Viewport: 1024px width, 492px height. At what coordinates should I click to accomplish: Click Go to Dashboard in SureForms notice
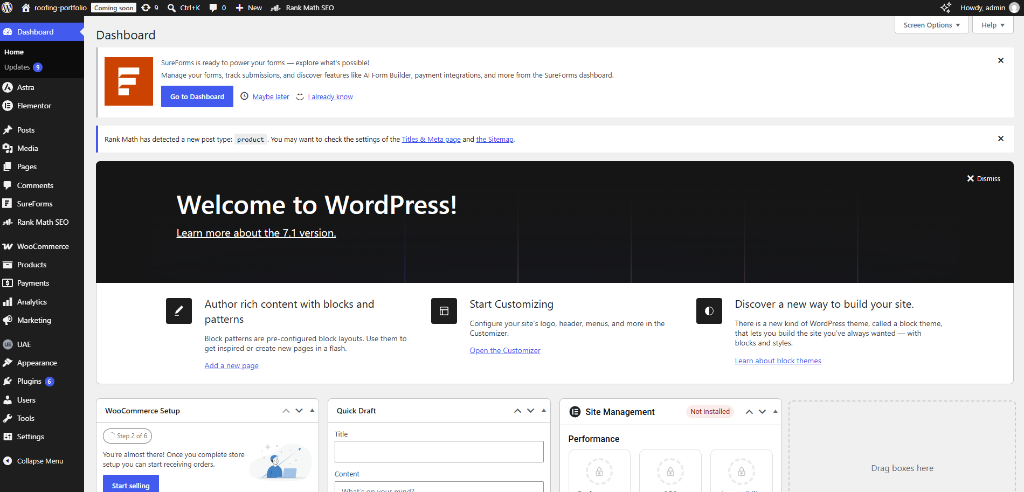[197, 97]
